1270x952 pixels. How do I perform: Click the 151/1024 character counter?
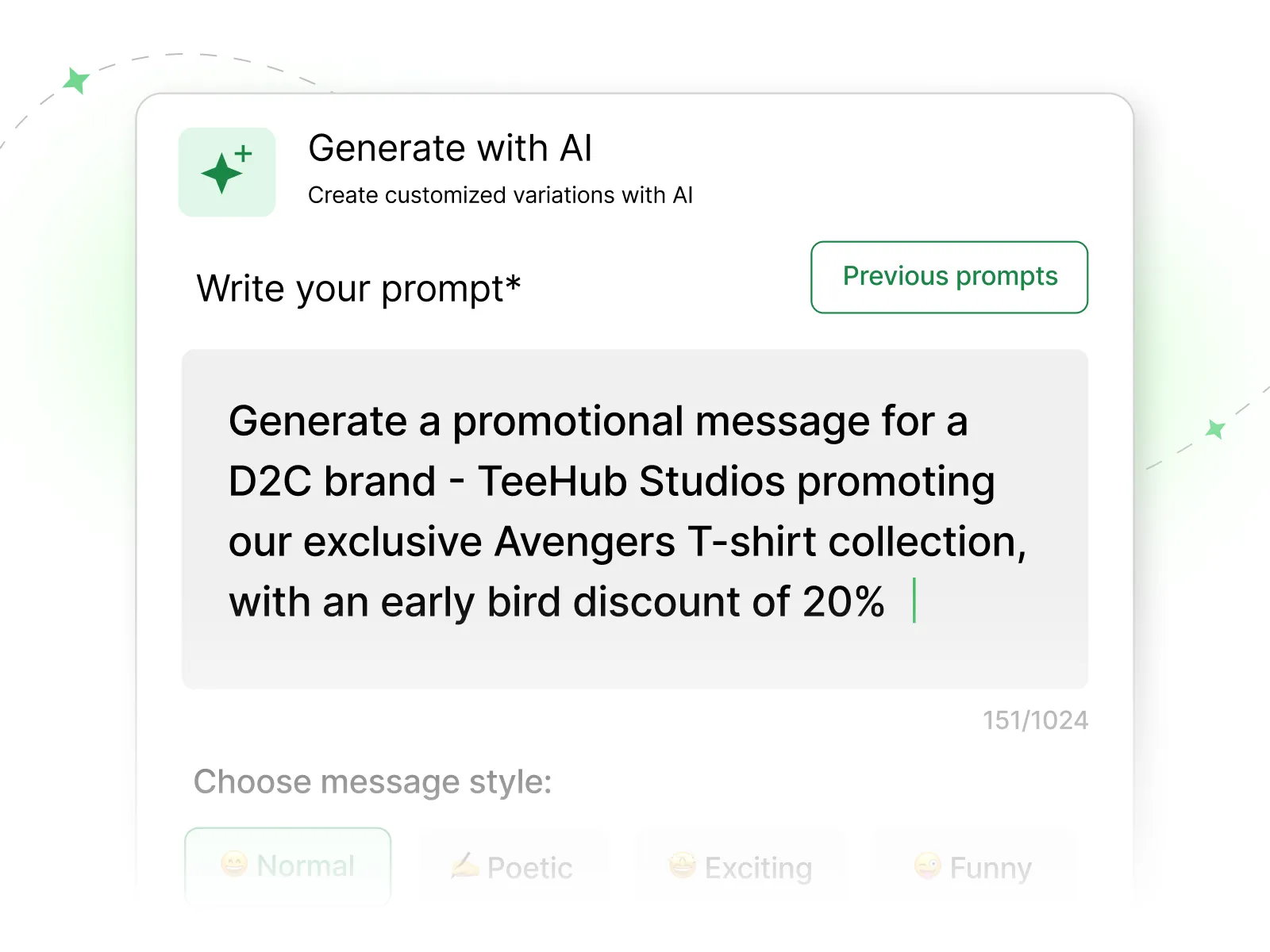pyautogui.click(x=1034, y=720)
